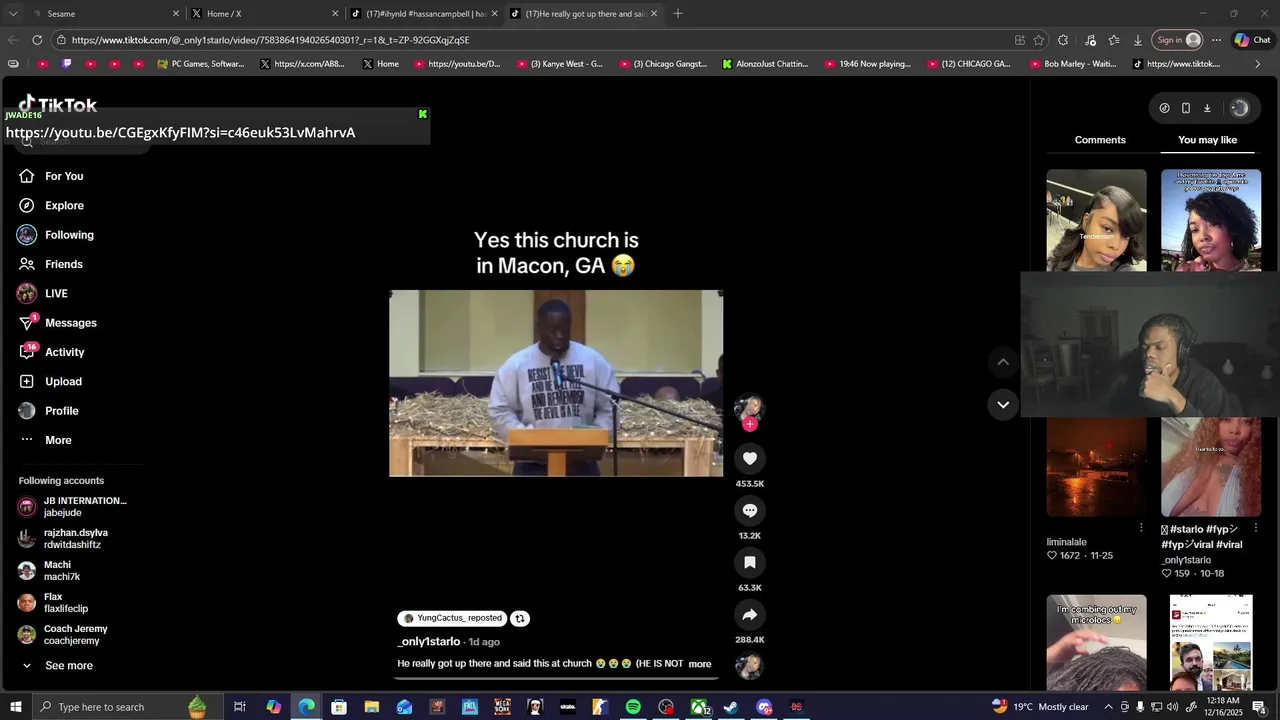
Task: Open _only1starlo creator profile name
Action: [428, 642]
